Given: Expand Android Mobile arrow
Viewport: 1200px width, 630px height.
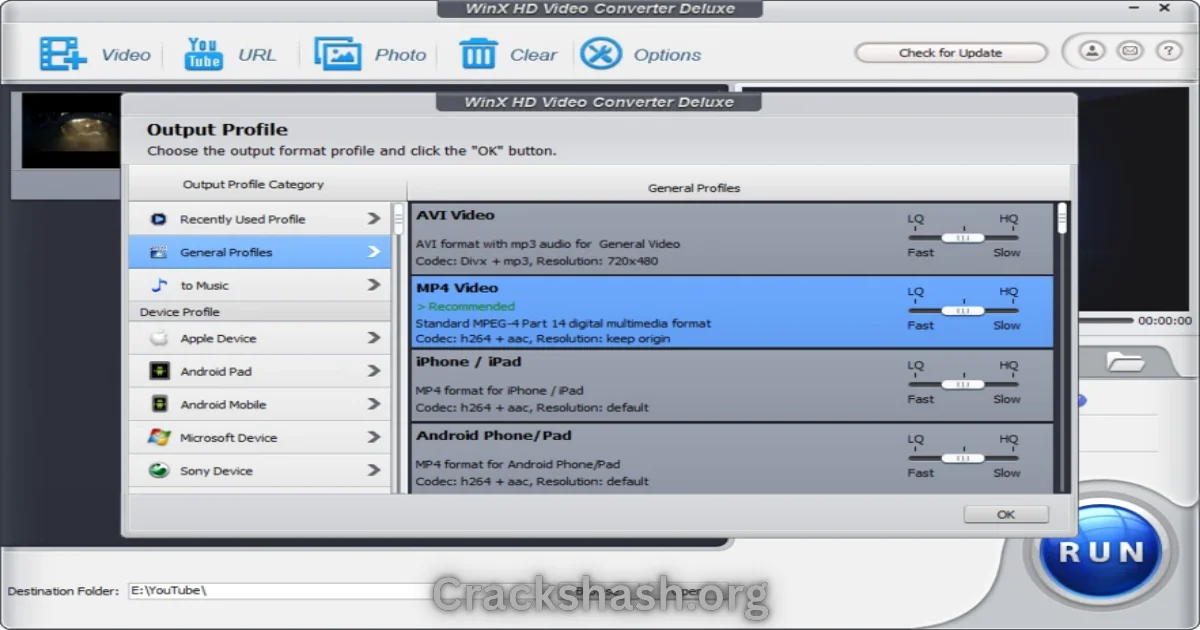Looking at the screenshot, I should coord(374,404).
